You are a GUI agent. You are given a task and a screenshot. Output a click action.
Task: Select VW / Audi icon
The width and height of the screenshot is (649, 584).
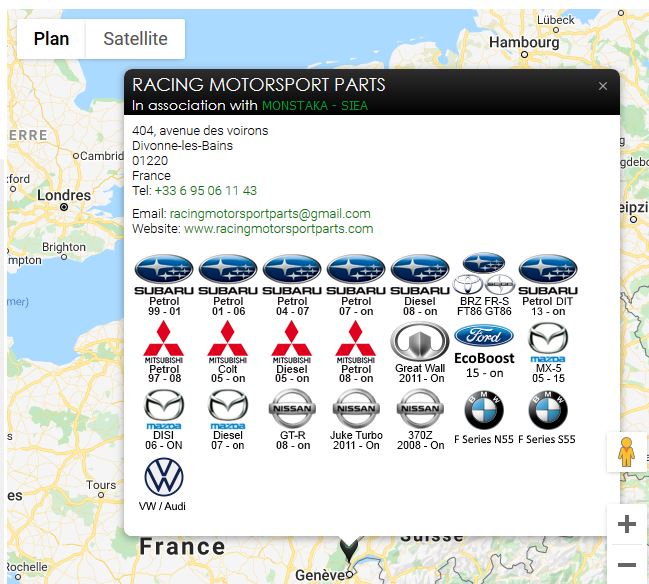[163, 484]
